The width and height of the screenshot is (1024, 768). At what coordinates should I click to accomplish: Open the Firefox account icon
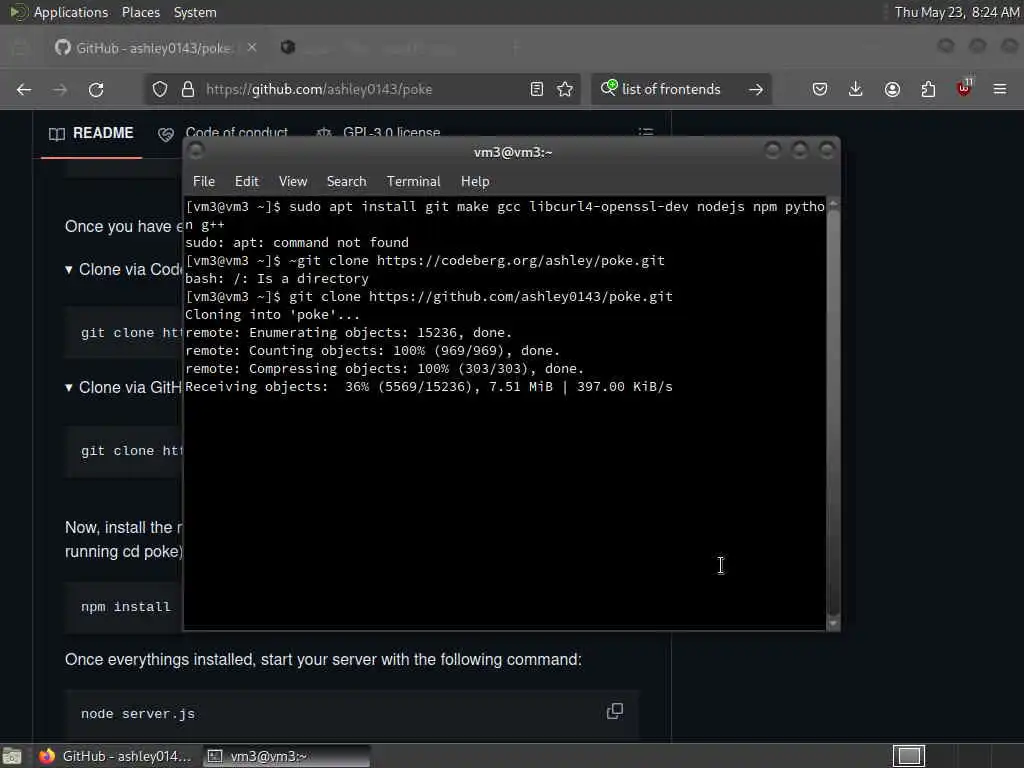tap(892, 89)
